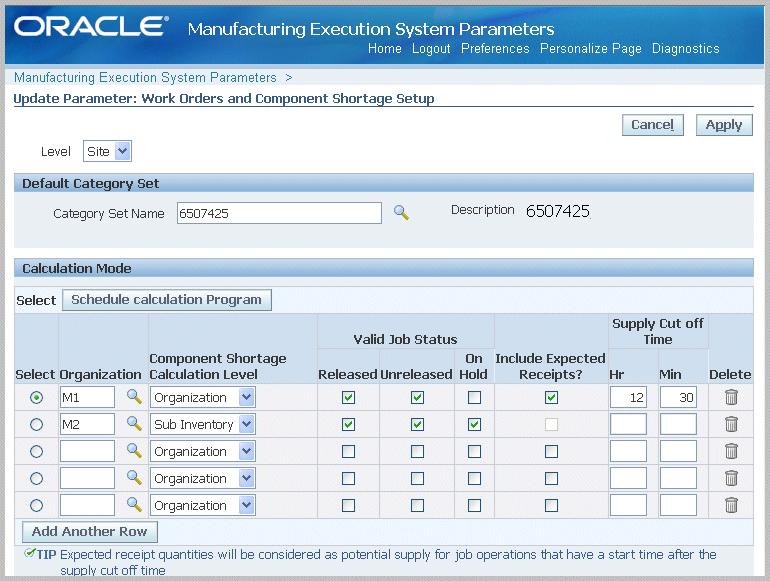Uncheck Released for M2 row

(348, 424)
